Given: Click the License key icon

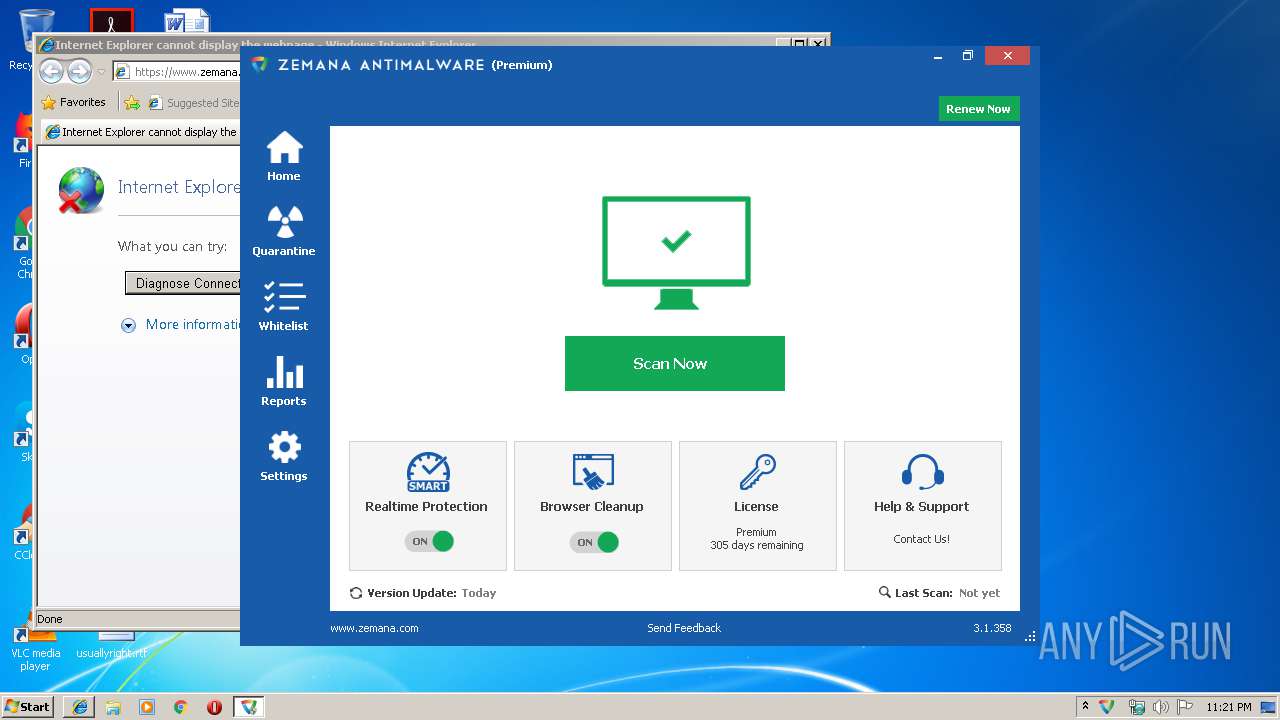Looking at the screenshot, I should coord(757,472).
